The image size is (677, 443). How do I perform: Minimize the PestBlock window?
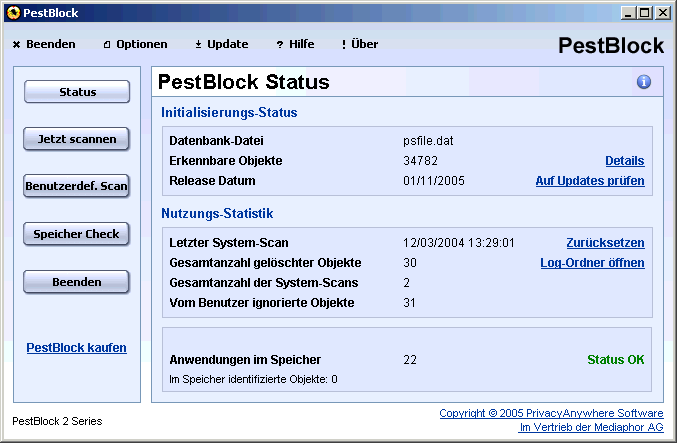[628, 13]
